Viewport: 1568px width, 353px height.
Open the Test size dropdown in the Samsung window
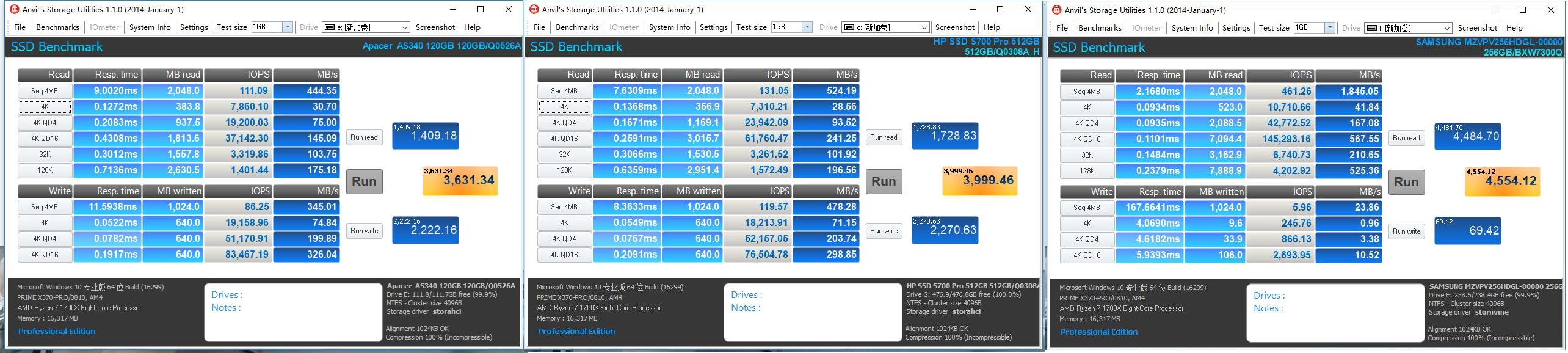point(1329,28)
